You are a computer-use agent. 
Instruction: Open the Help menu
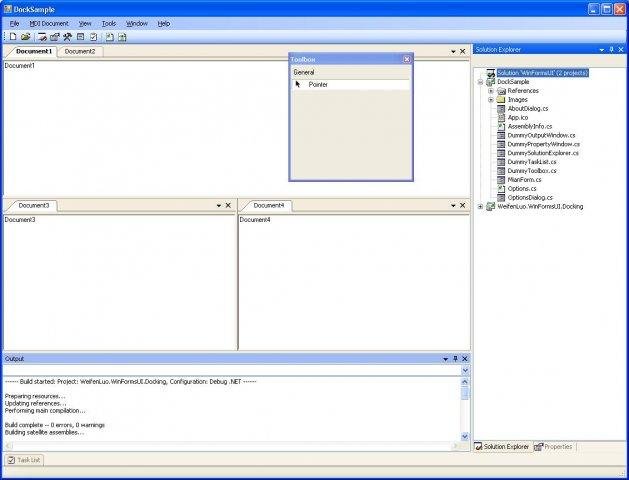click(164, 24)
